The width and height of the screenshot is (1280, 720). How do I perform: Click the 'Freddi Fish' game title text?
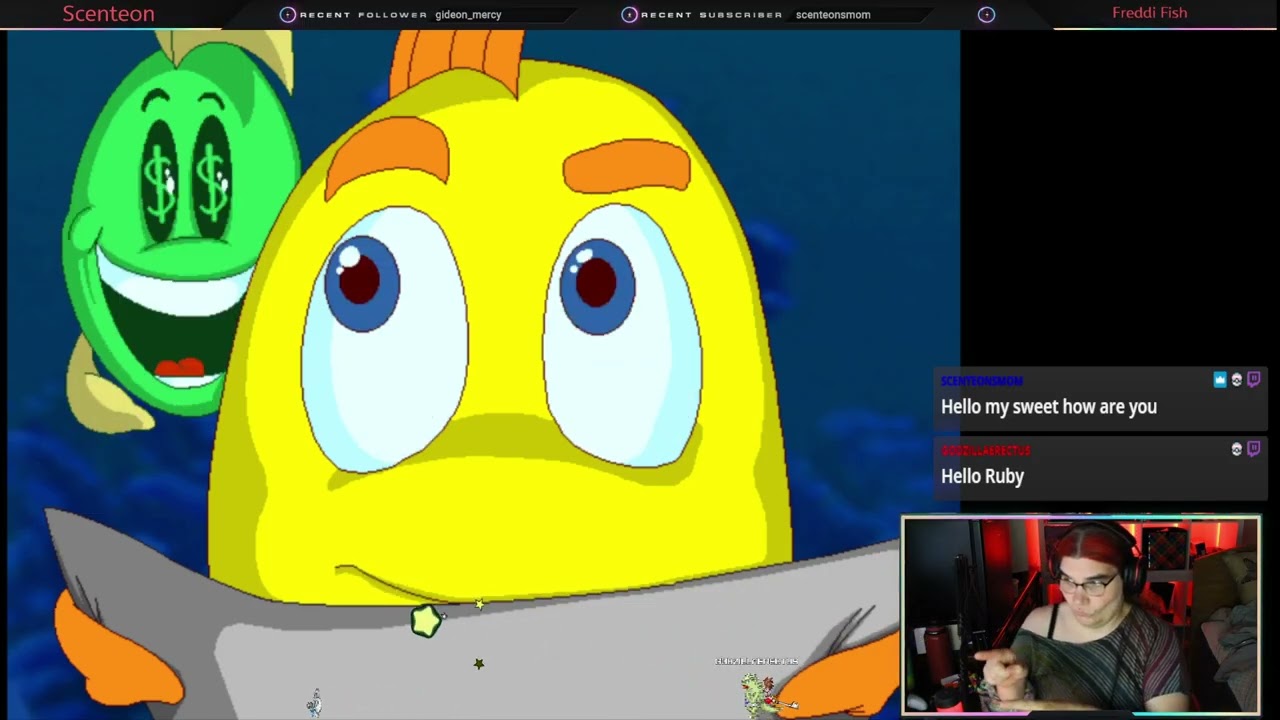coord(1150,13)
